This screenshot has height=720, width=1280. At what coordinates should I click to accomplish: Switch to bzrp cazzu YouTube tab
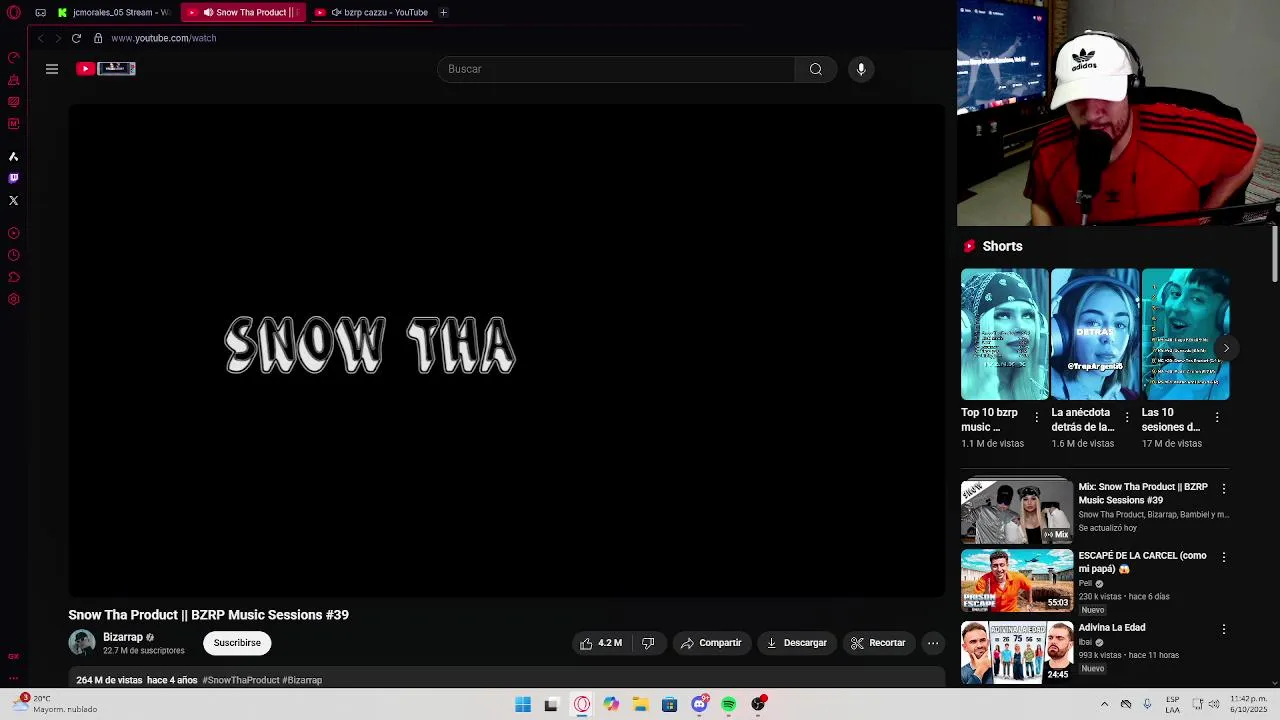[371, 12]
